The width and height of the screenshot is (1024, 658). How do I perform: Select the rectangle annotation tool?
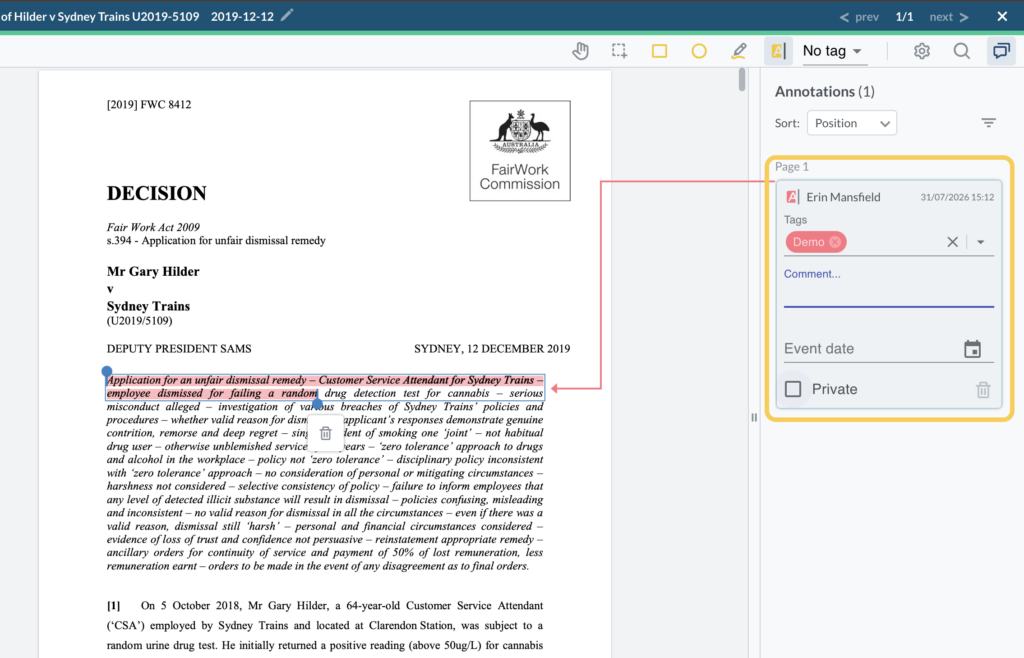tap(660, 51)
